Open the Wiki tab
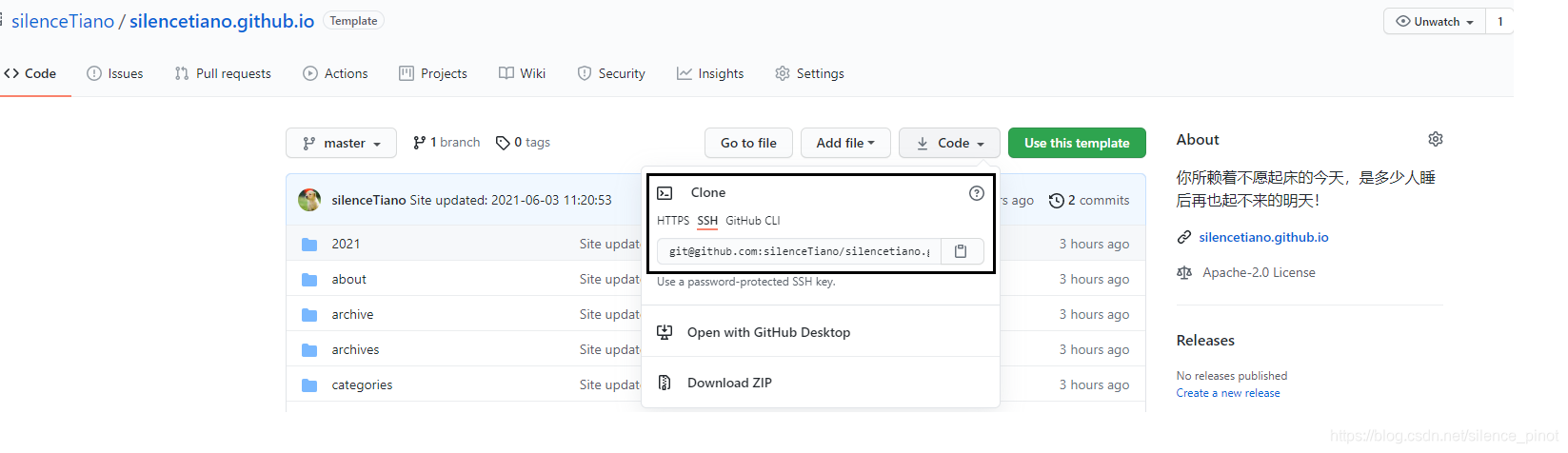1568x453 pixels. 522,73
